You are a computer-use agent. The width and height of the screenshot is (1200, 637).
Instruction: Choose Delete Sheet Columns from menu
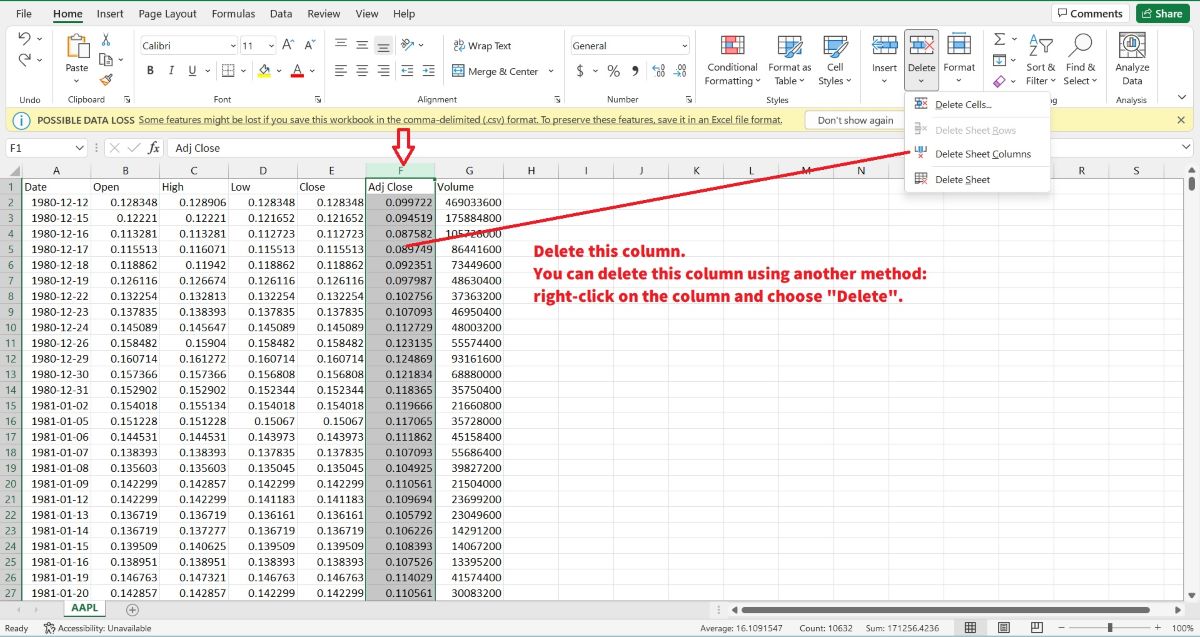coord(982,154)
